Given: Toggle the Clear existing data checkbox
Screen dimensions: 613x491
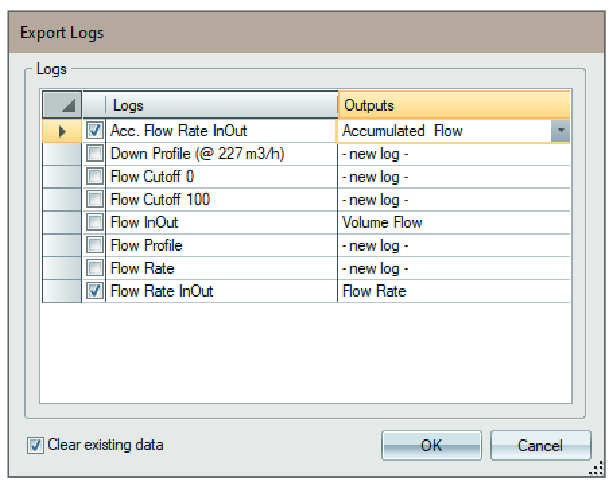Looking at the screenshot, I should [x=35, y=445].
